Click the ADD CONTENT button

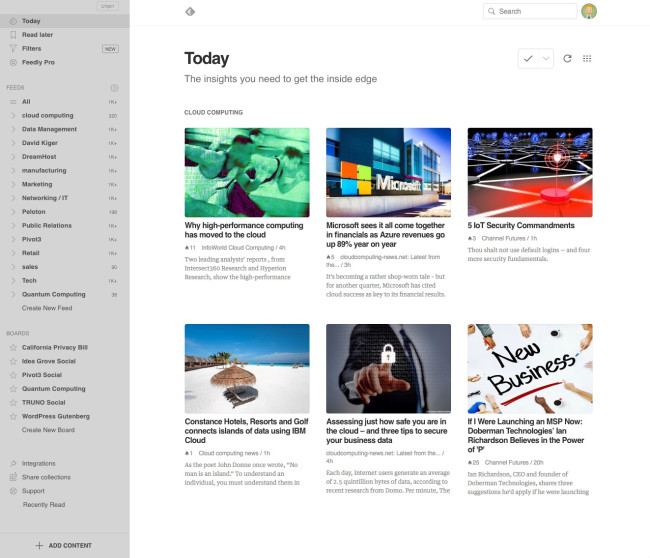pyautogui.click(x=64, y=545)
